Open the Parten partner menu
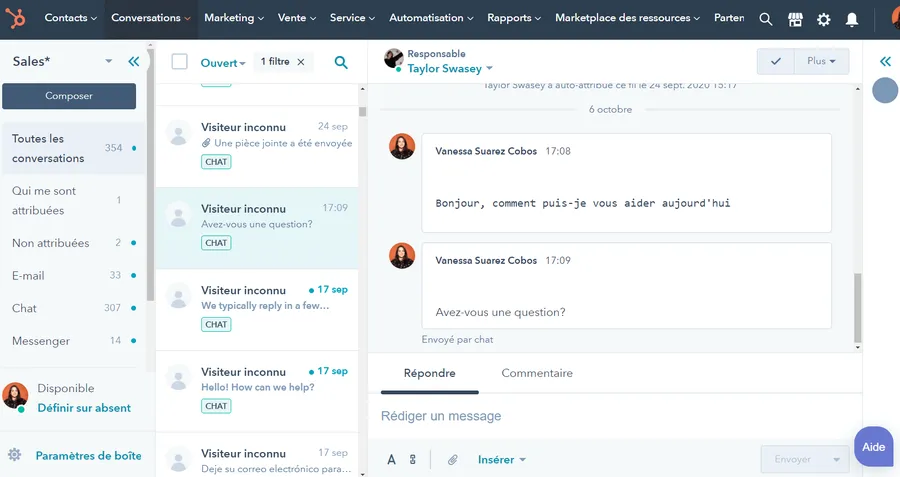Image resolution: width=900 pixels, height=477 pixels. 729,18
